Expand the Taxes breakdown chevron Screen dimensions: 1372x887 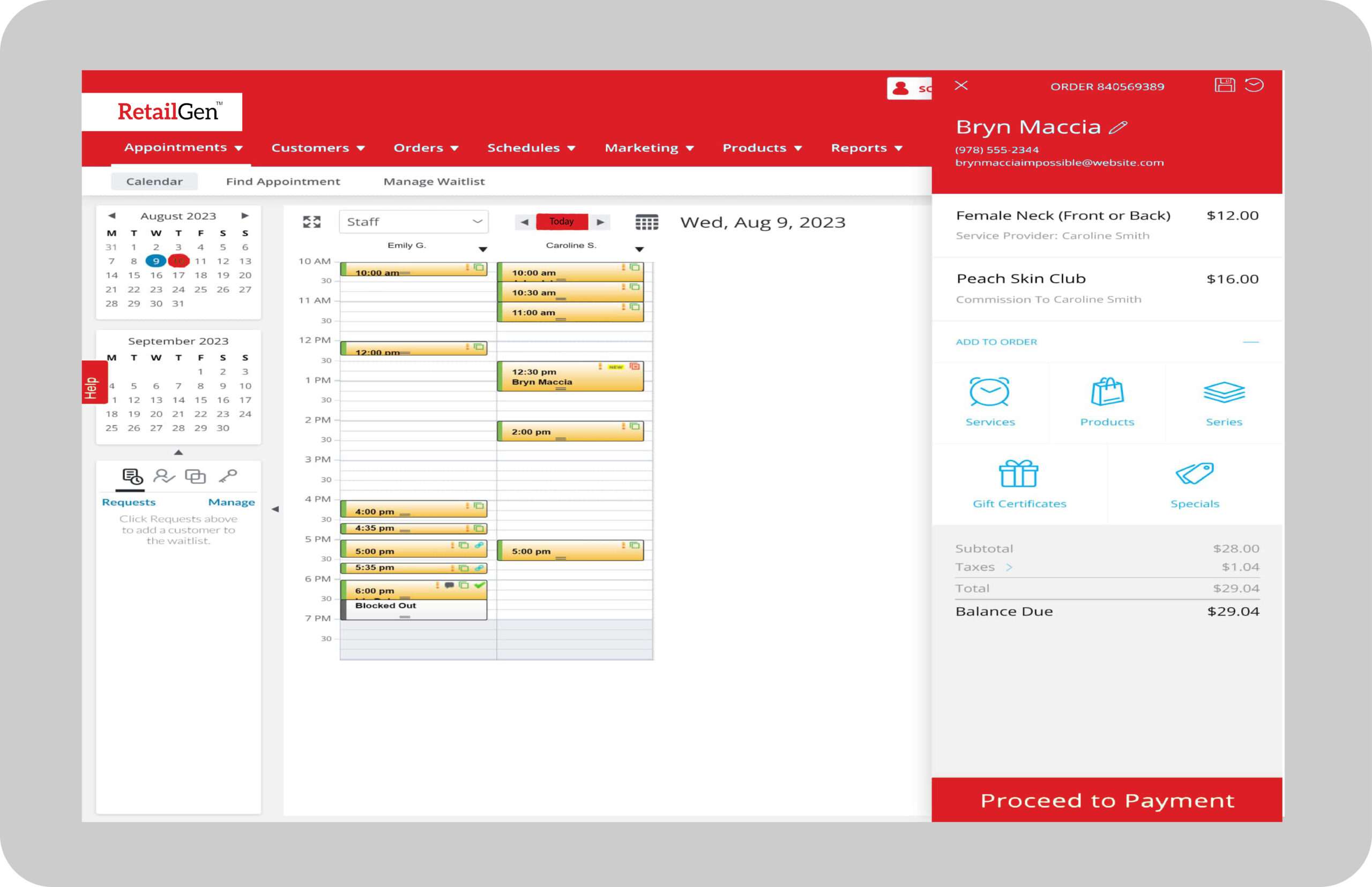click(x=1009, y=568)
